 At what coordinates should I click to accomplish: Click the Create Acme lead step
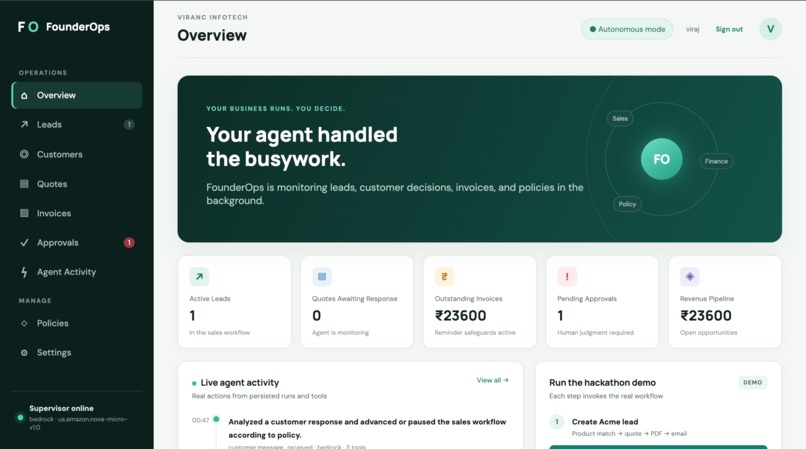coord(605,422)
